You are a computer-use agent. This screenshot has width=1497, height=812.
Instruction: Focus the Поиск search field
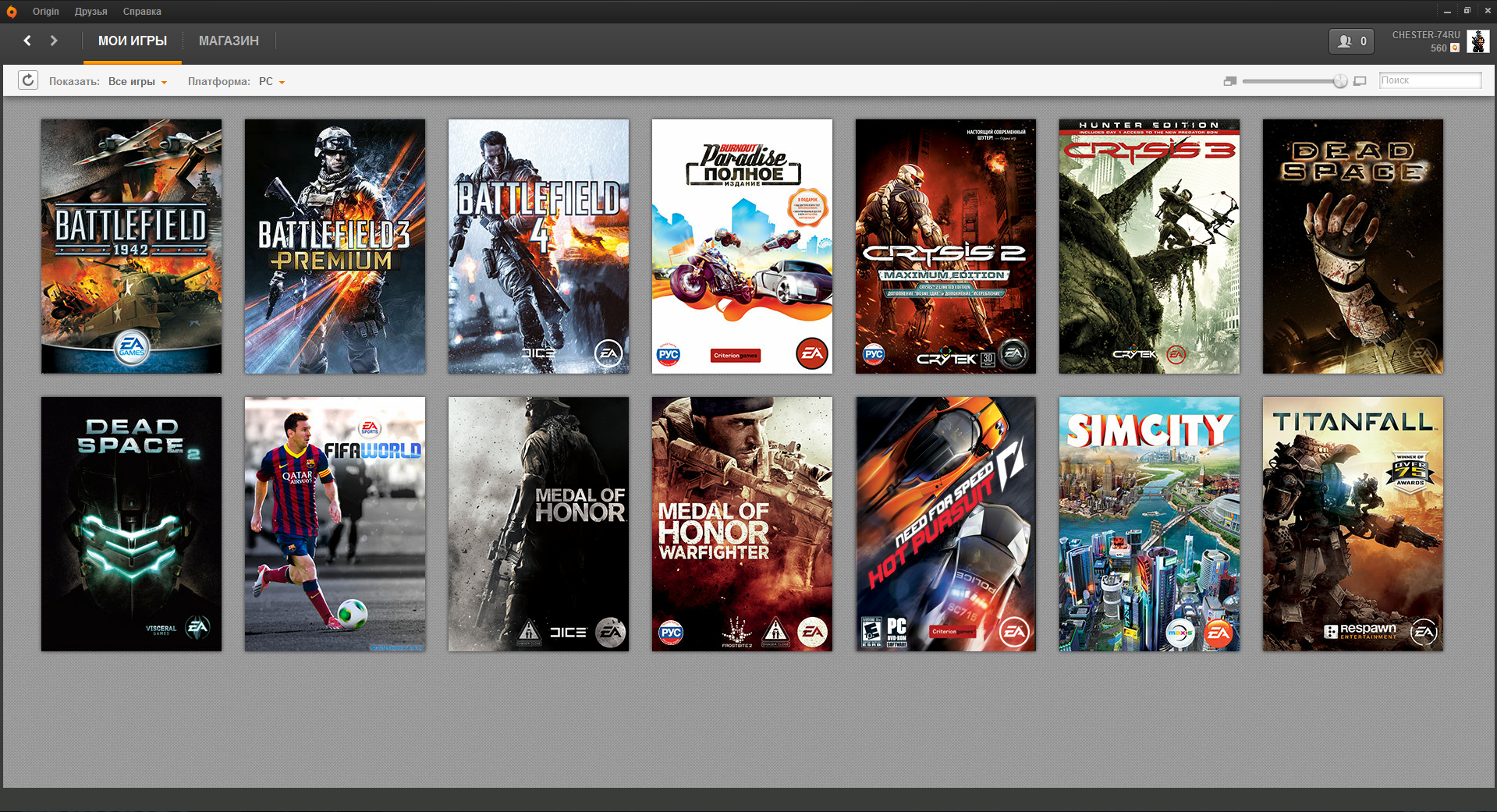click(x=1429, y=80)
